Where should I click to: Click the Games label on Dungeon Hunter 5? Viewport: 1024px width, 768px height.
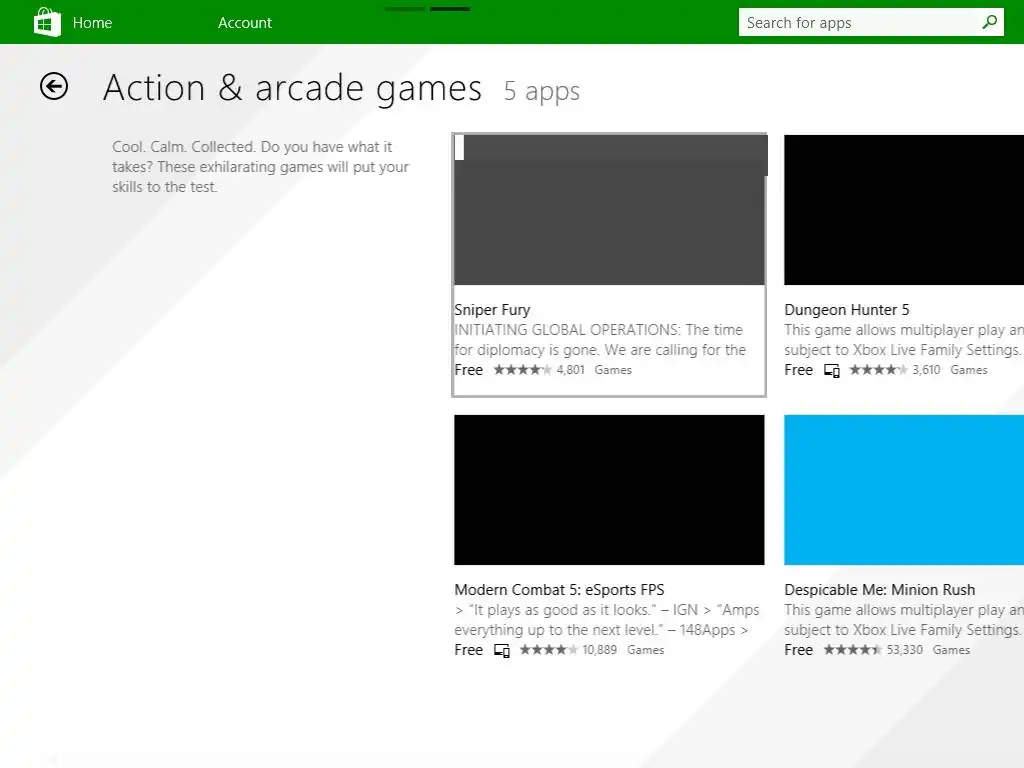pos(968,370)
